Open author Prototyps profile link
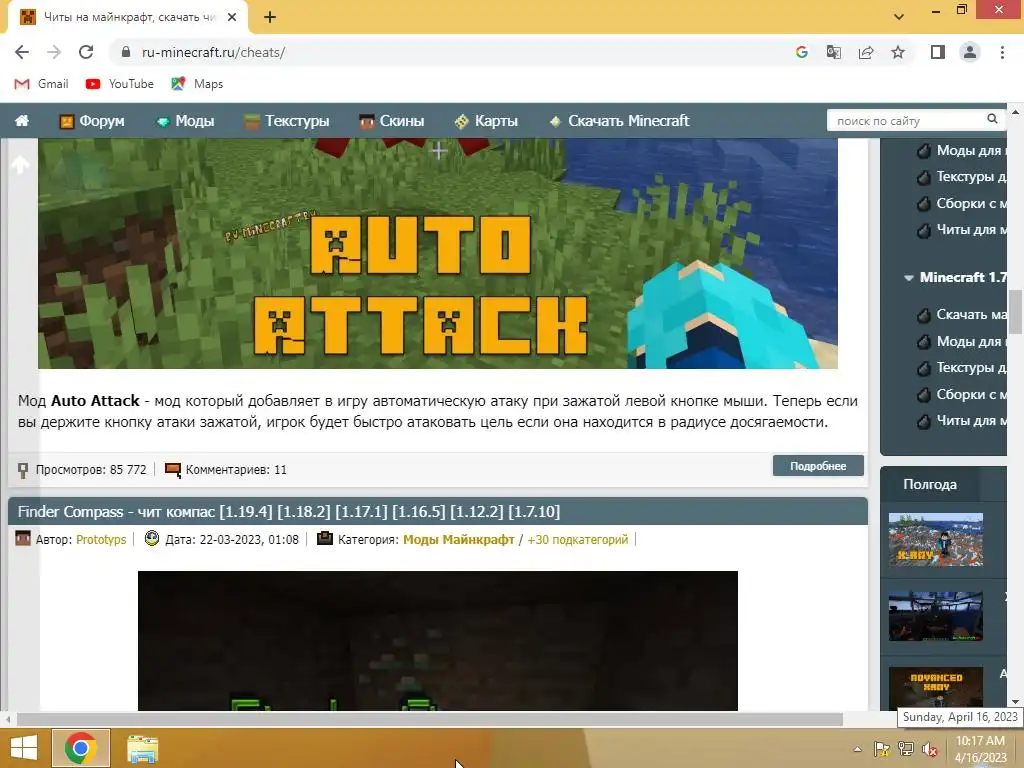This screenshot has width=1024, height=768. tap(101, 539)
